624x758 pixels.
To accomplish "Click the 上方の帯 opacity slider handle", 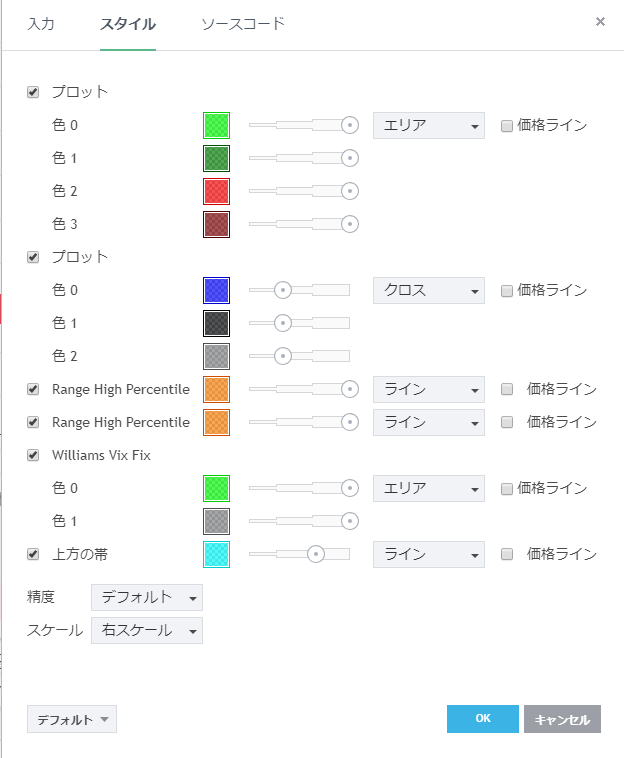I will click(x=316, y=554).
